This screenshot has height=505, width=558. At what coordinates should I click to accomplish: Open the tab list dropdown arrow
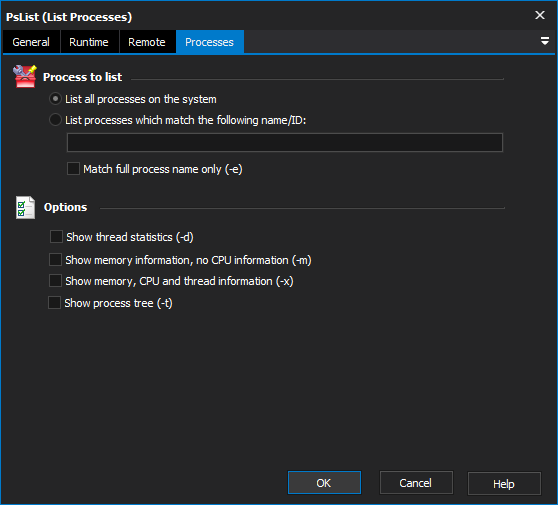click(x=544, y=41)
